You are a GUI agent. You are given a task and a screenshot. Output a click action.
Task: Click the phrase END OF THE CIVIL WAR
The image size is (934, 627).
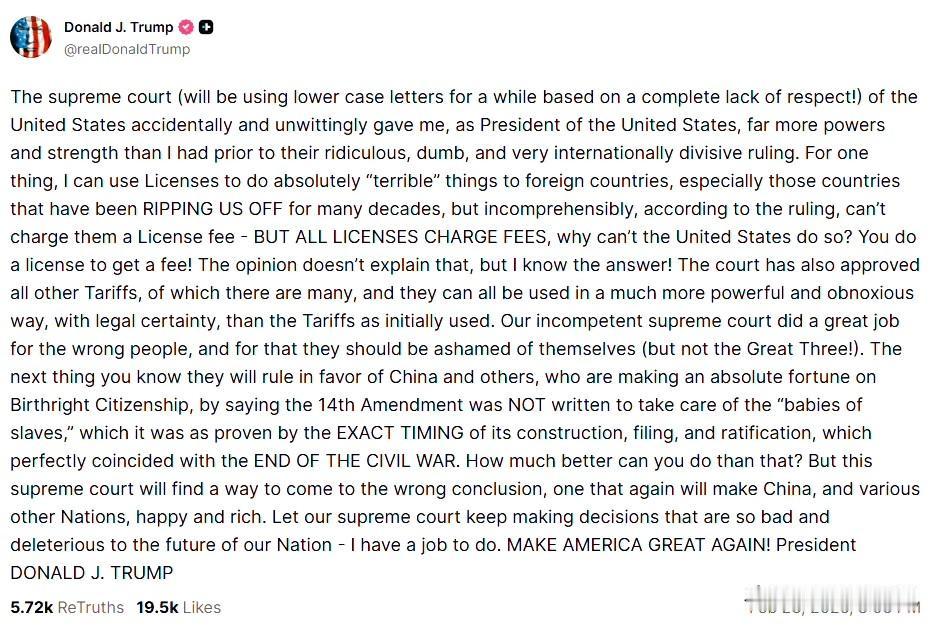pos(357,461)
